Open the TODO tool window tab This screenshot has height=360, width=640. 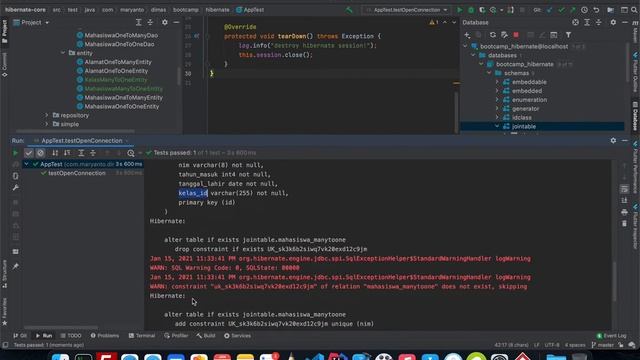71,336
